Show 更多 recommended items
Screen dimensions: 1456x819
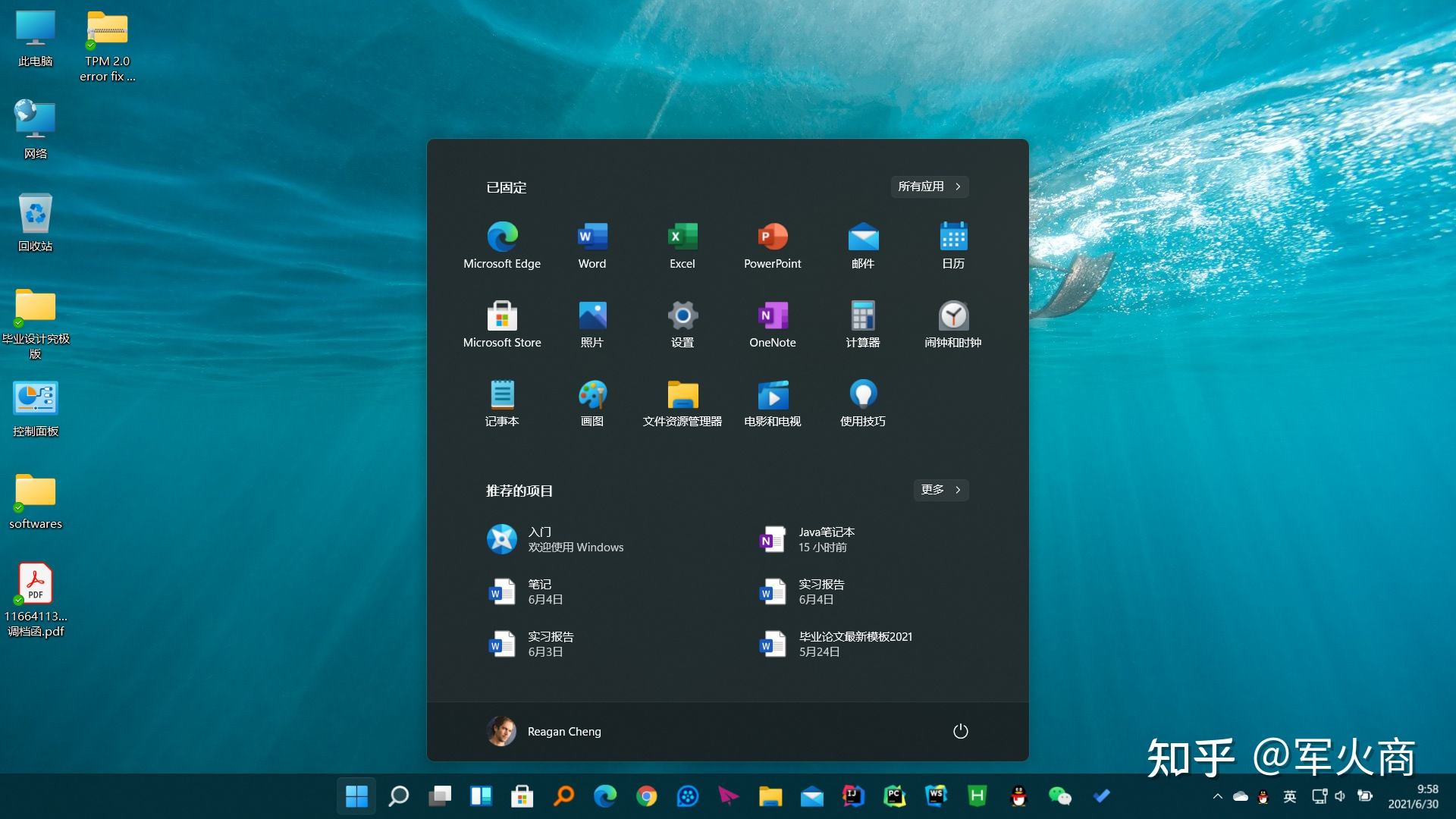point(941,490)
